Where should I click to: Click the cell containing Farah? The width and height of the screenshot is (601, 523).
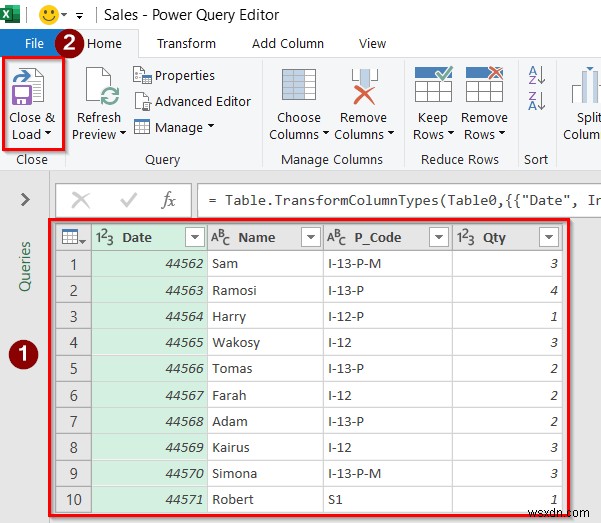pyautogui.click(x=265, y=395)
